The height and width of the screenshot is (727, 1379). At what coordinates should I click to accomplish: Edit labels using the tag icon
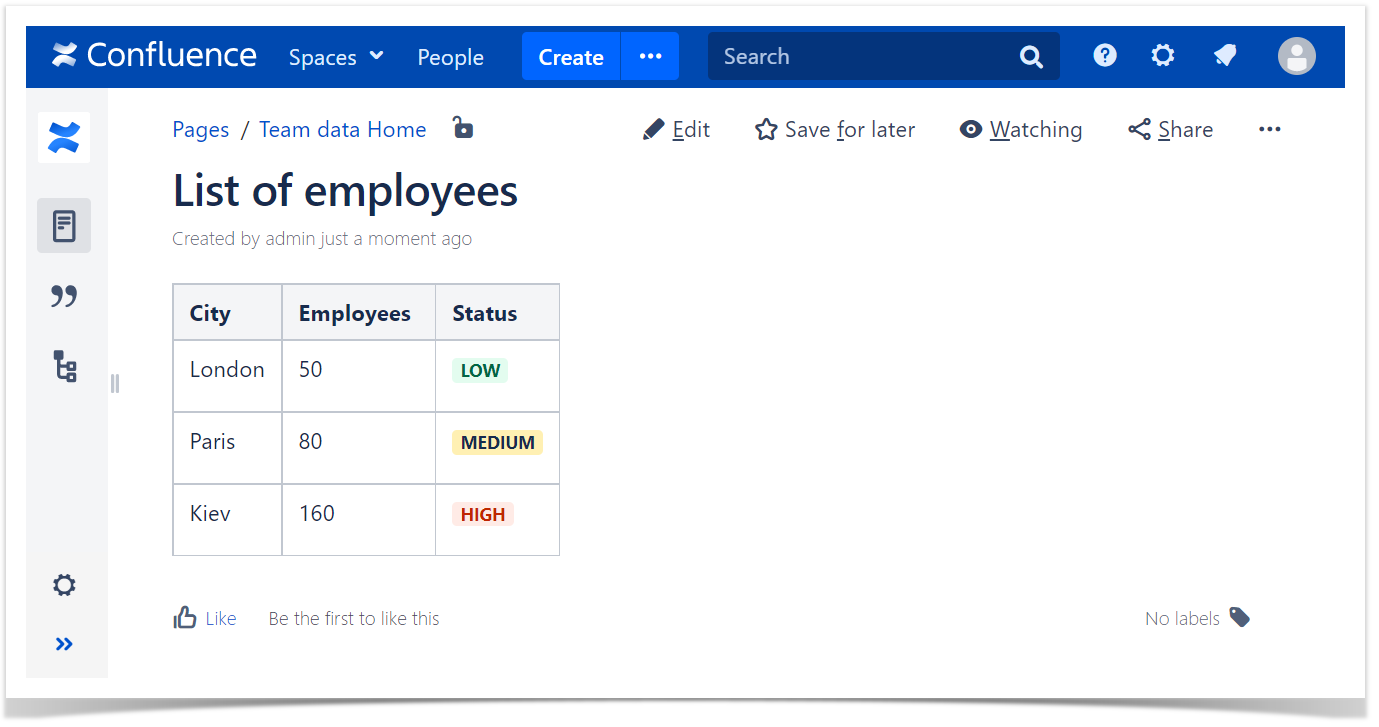coord(1239,617)
